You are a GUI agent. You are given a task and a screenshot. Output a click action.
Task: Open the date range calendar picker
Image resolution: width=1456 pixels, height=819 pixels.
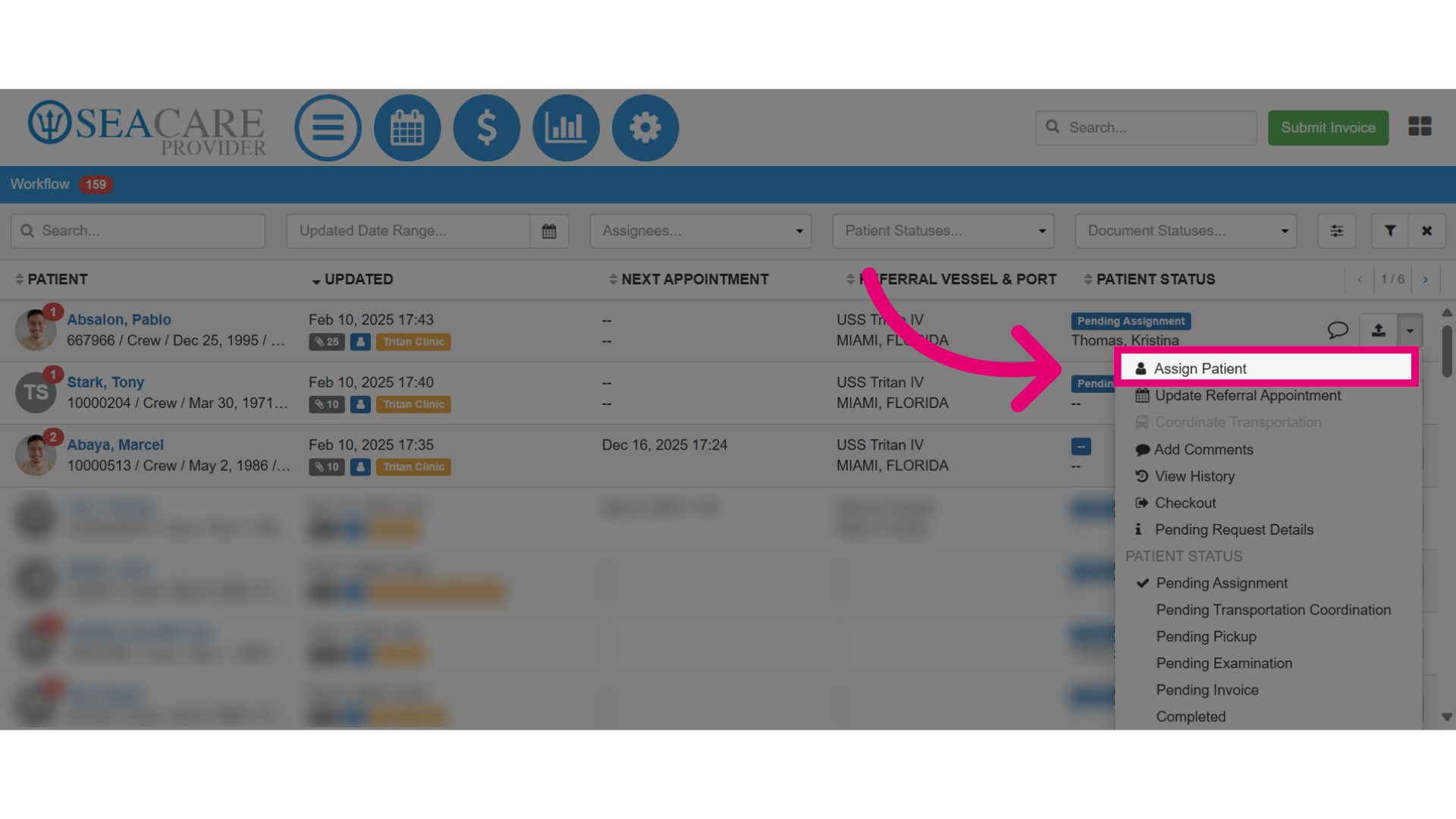[x=549, y=231]
